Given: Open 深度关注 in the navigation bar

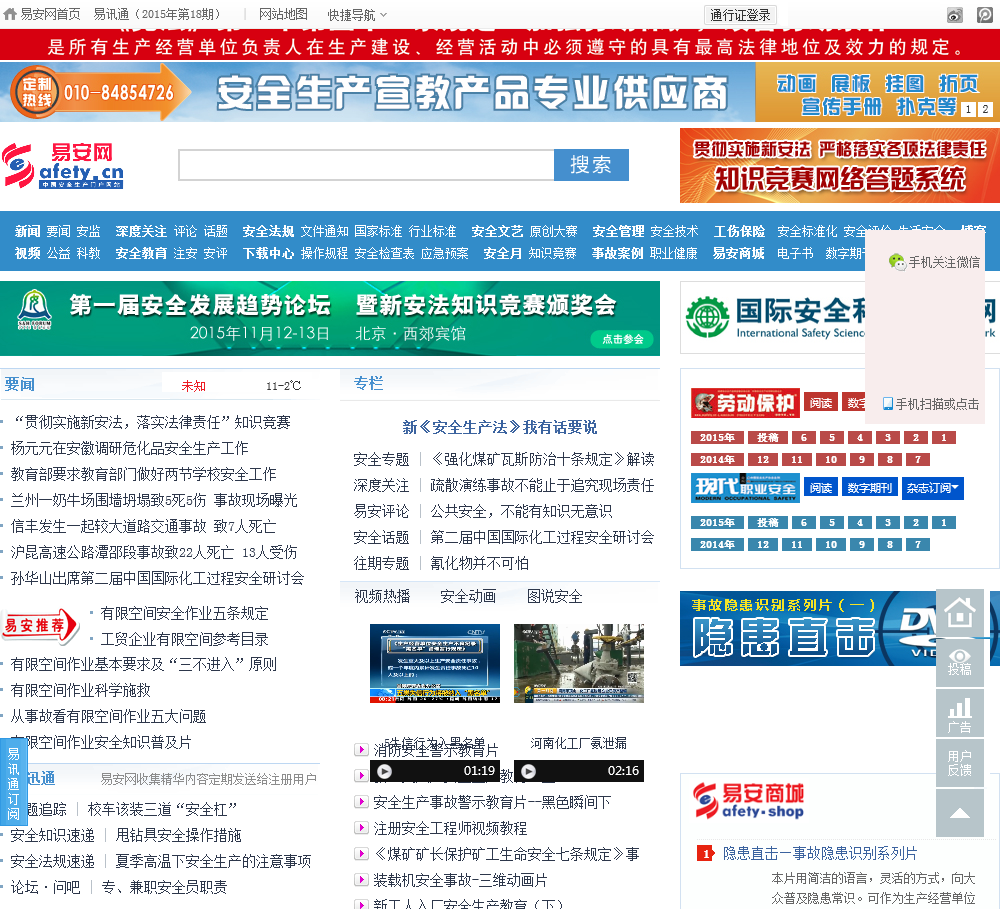Looking at the screenshot, I should [141, 231].
